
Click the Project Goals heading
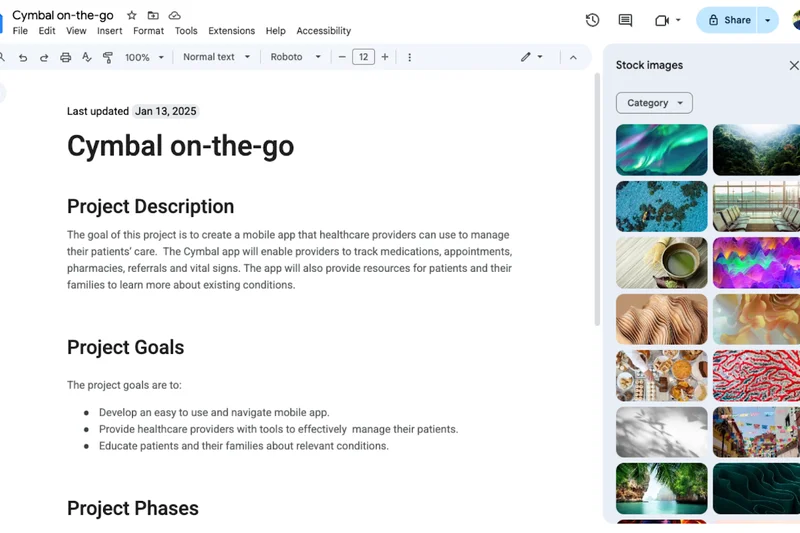coord(126,347)
